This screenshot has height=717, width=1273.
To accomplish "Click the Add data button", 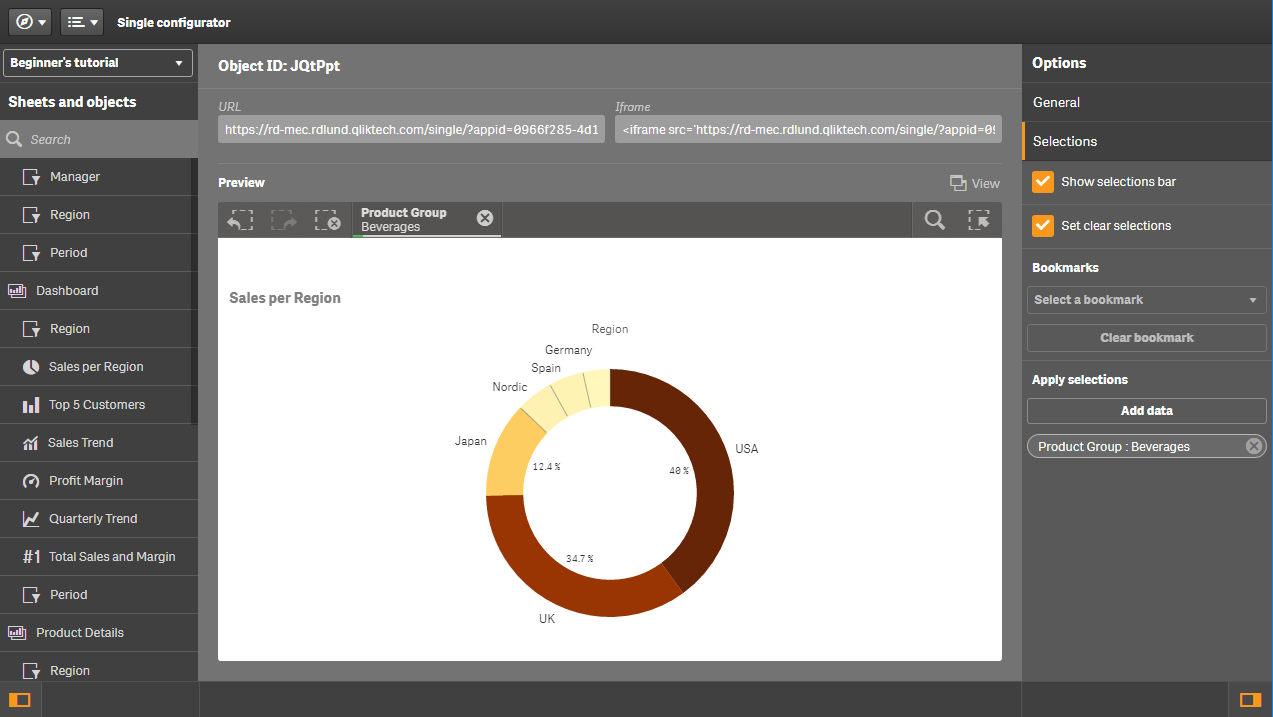I will [x=1146, y=410].
